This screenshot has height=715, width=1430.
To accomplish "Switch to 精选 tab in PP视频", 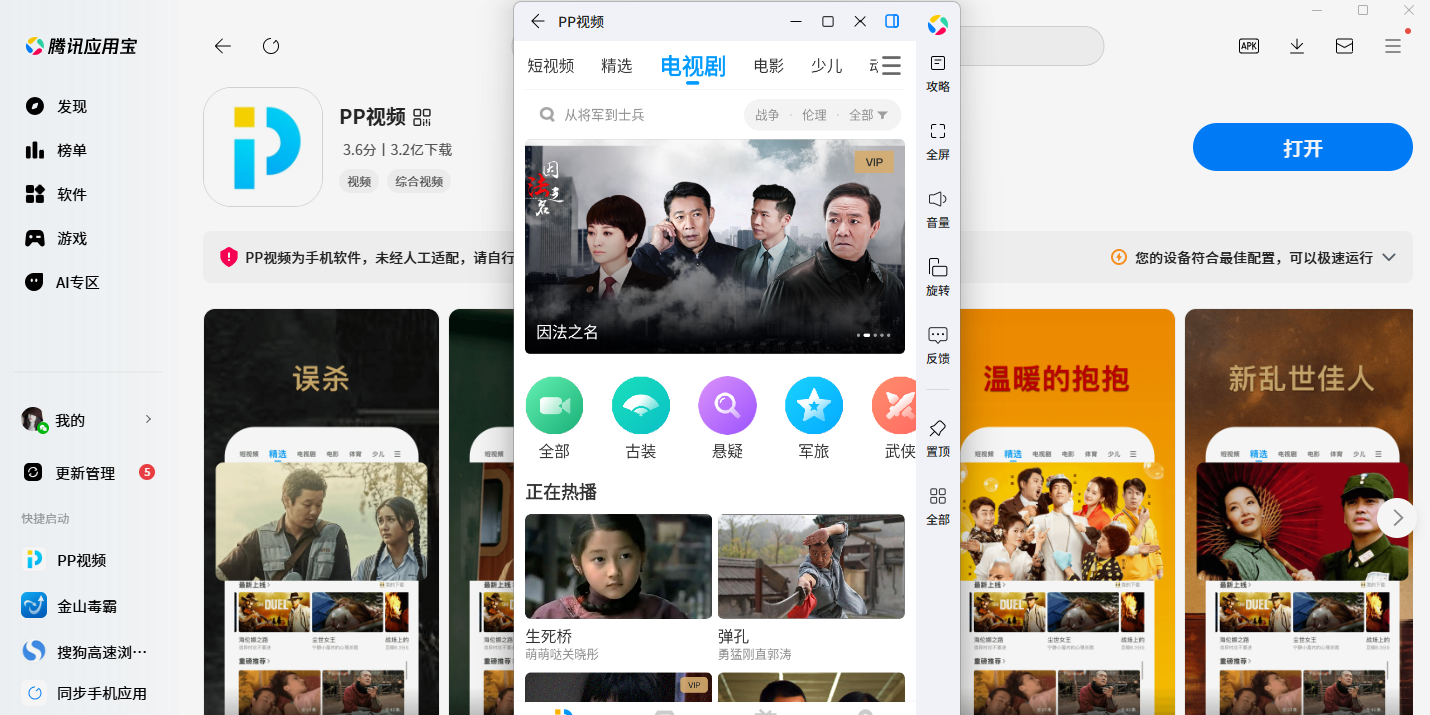I will [x=617, y=66].
